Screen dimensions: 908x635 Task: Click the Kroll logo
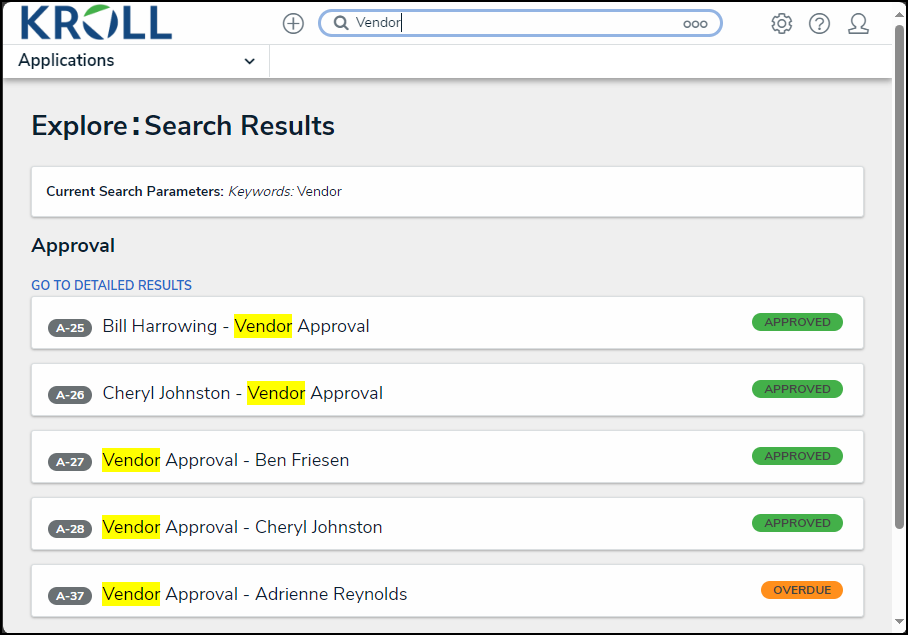[x=95, y=23]
